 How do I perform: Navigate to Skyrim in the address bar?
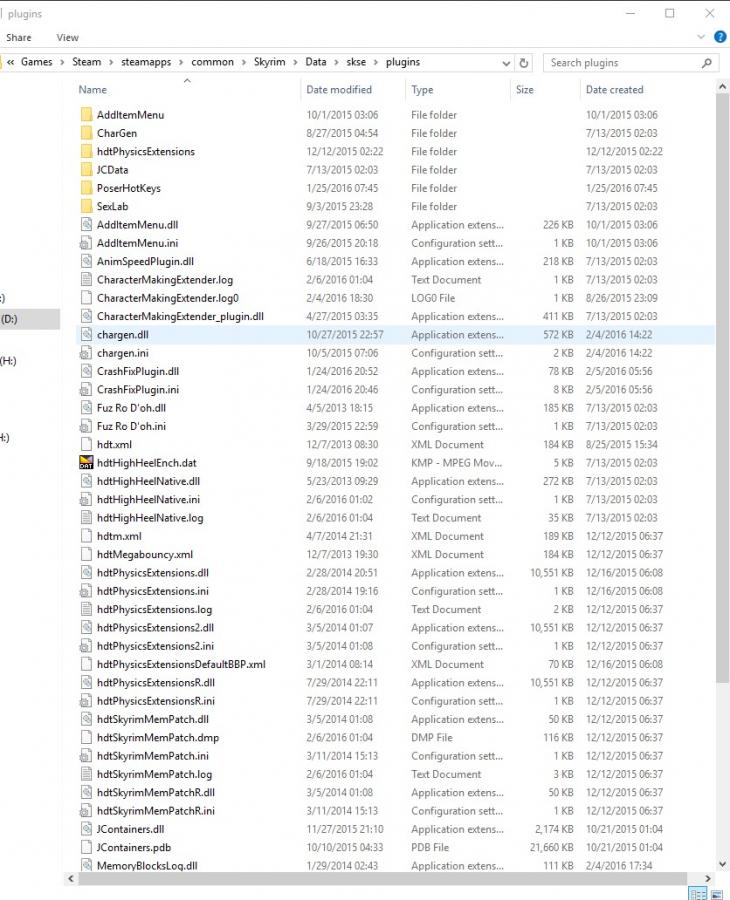[269, 62]
